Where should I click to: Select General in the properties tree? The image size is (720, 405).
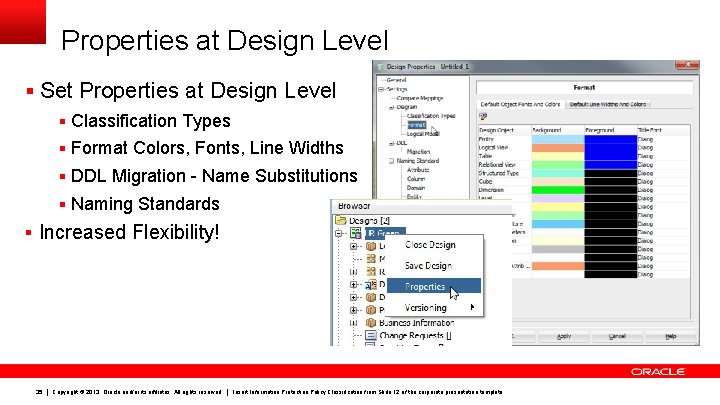(396, 80)
